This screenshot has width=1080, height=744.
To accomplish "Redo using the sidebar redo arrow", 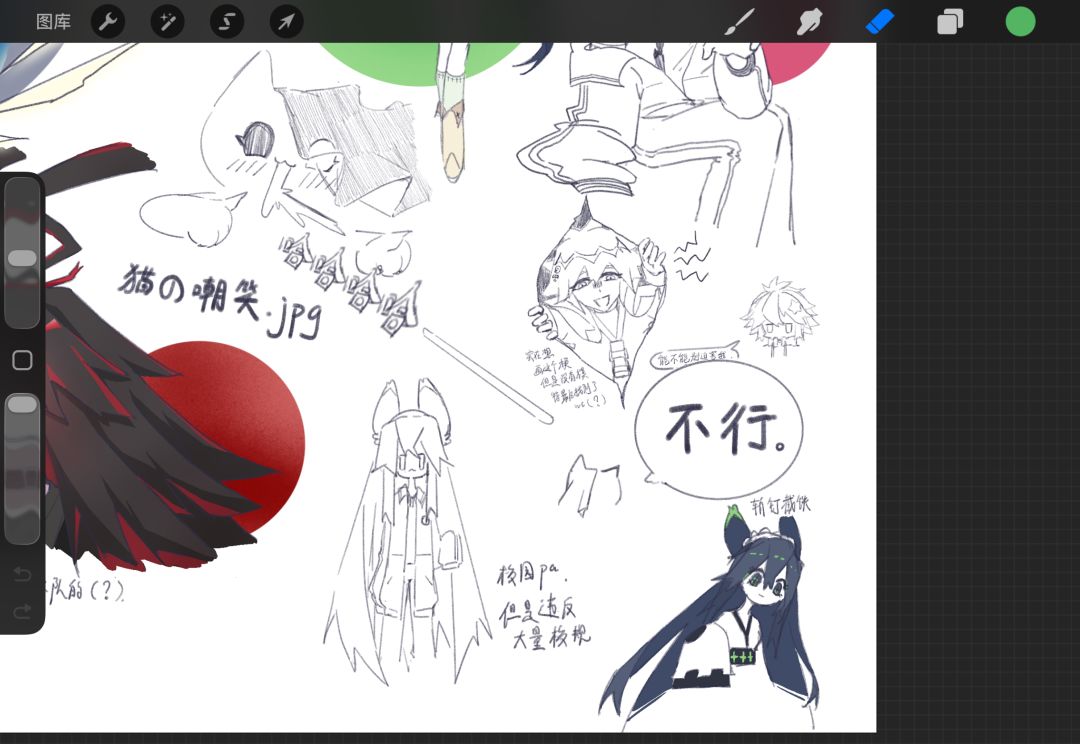I will point(22,611).
